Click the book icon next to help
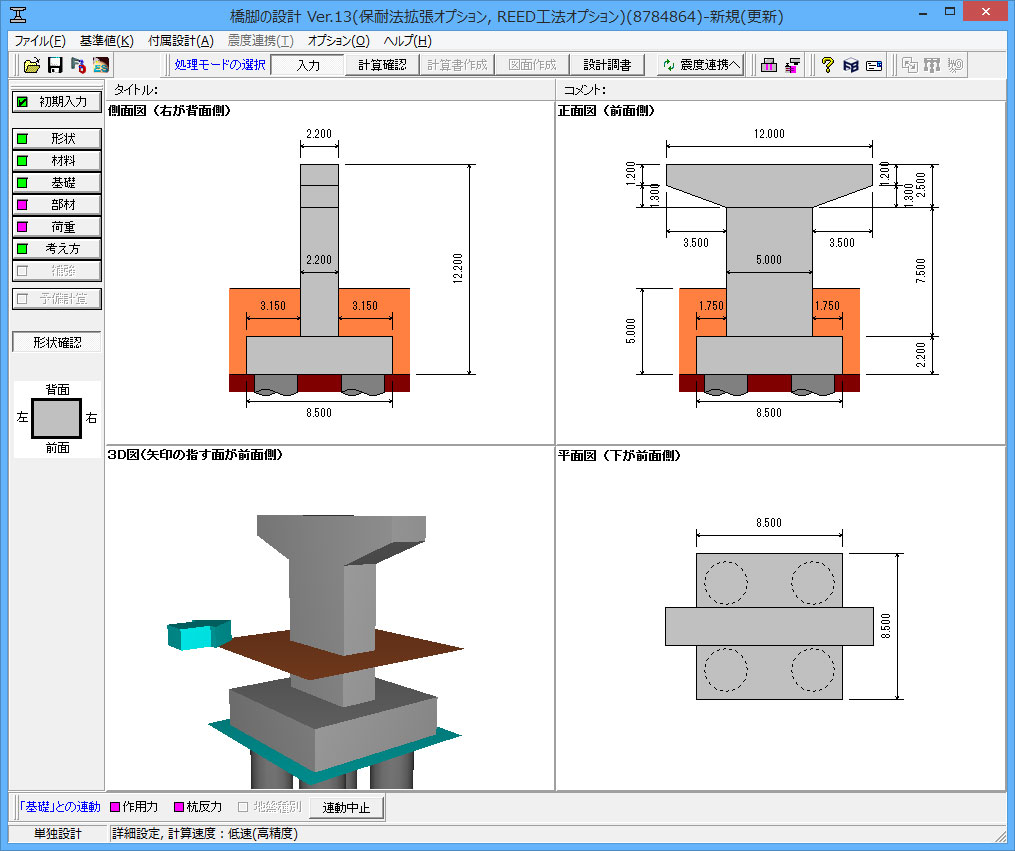Image resolution: width=1015 pixels, height=851 pixels. point(851,65)
